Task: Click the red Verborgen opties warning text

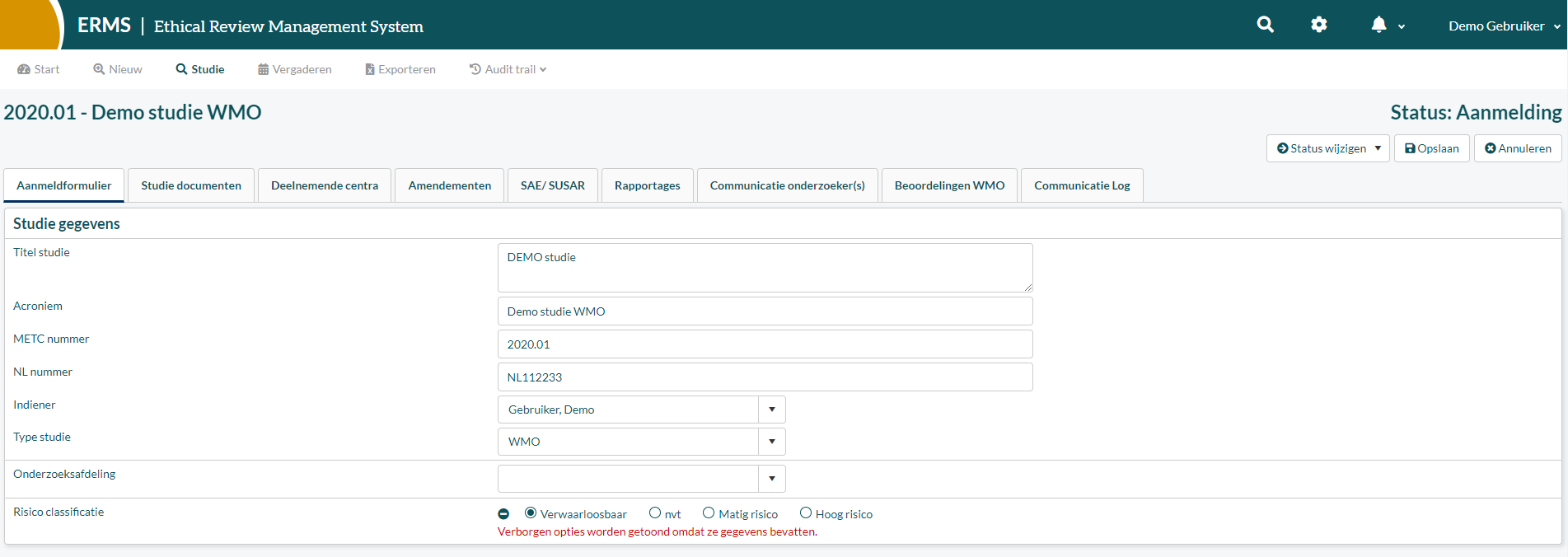Action: (x=658, y=532)
